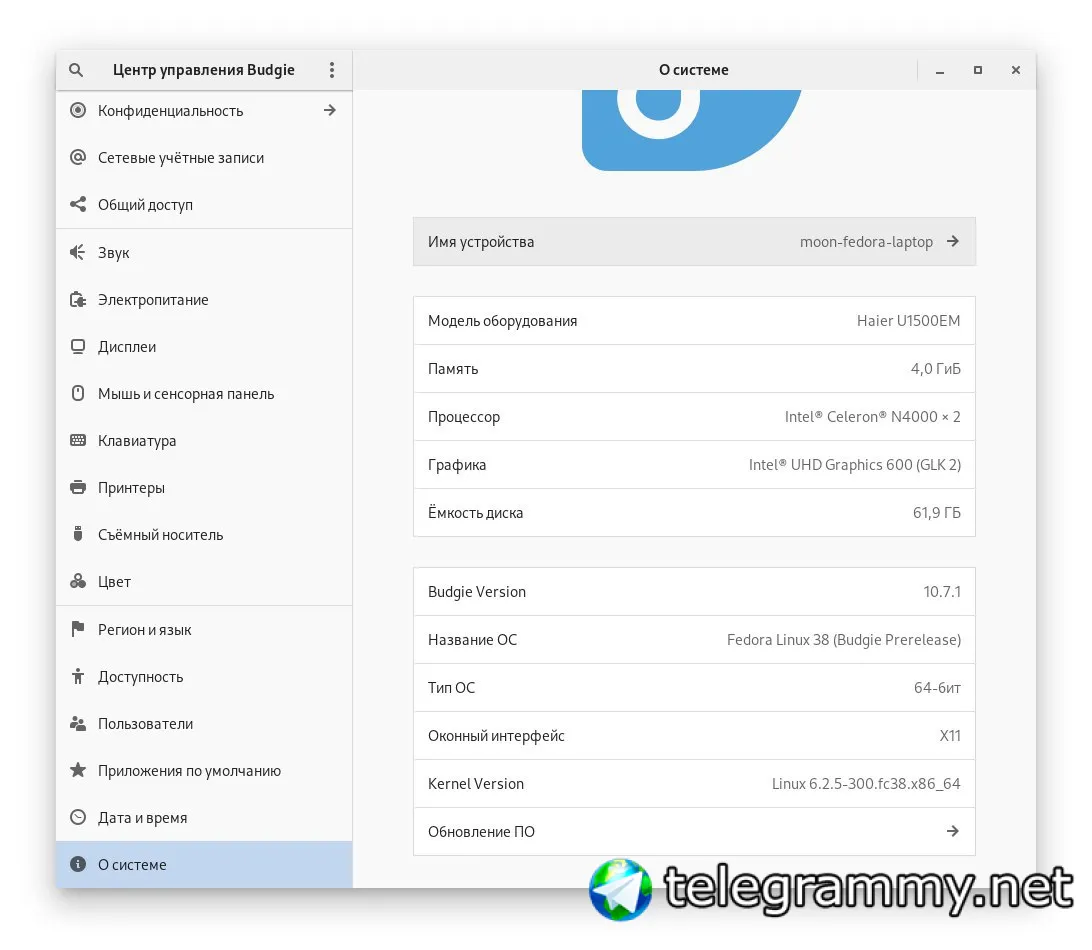Close the О системе window
1092x950 pixels.
pyautogui.click(x=1015, y=70)
